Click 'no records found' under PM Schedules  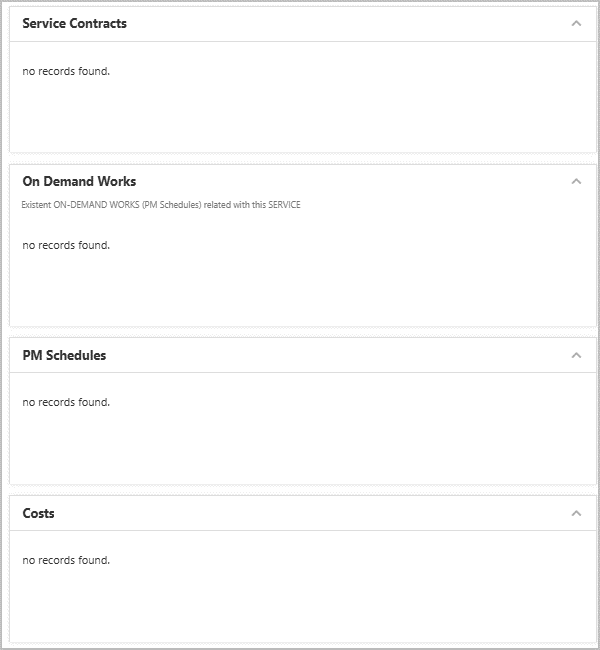[x=66, y=403]
